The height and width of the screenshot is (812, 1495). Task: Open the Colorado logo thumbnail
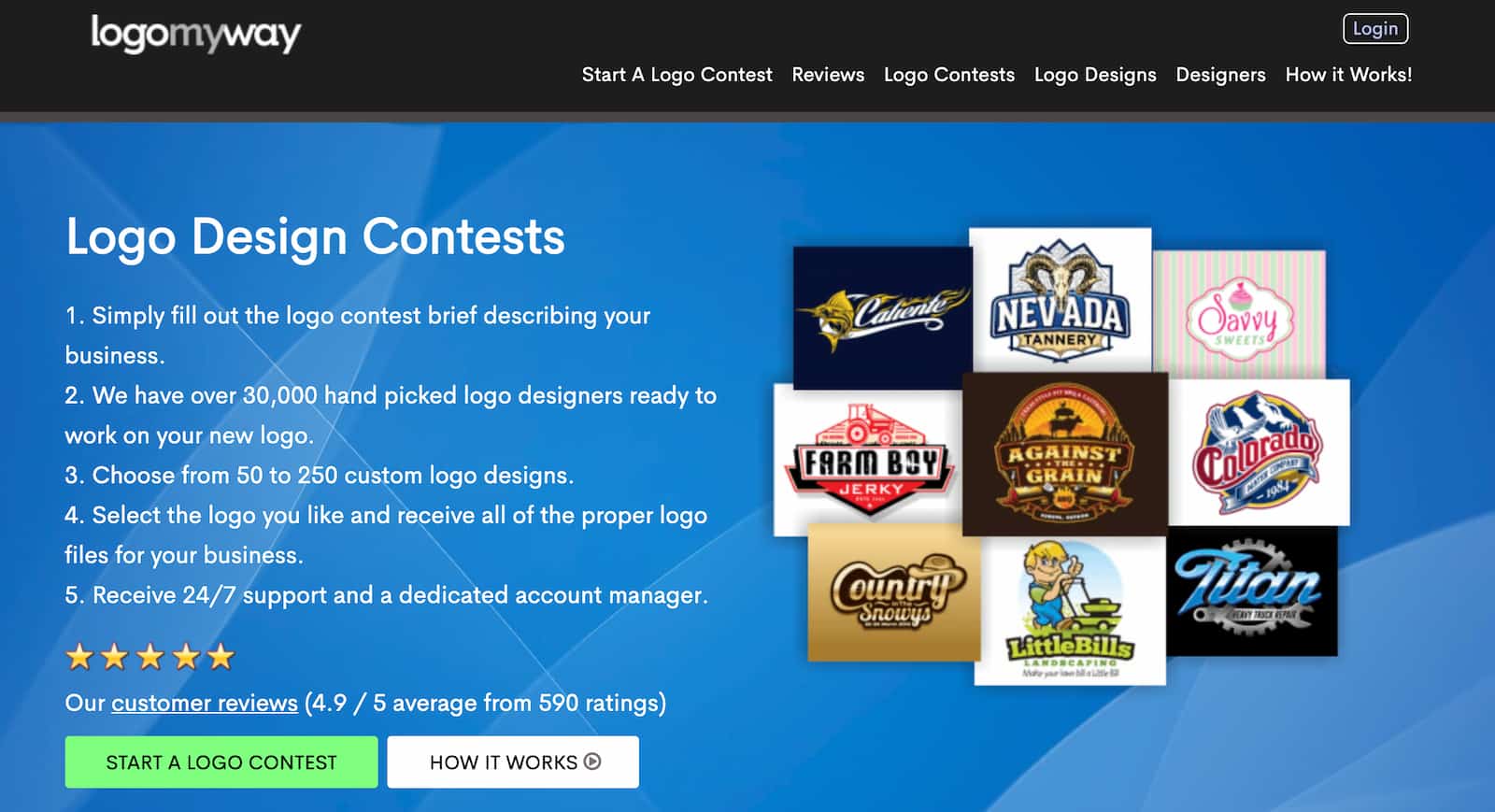pos(1259,452)
